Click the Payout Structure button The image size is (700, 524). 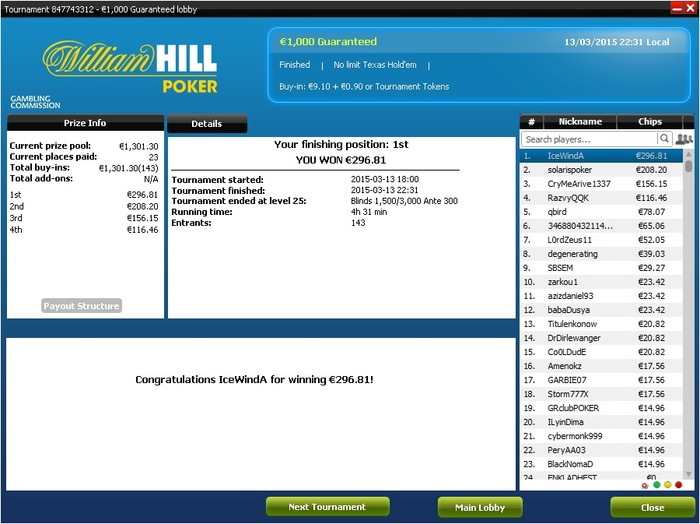[x=82, y=306]
